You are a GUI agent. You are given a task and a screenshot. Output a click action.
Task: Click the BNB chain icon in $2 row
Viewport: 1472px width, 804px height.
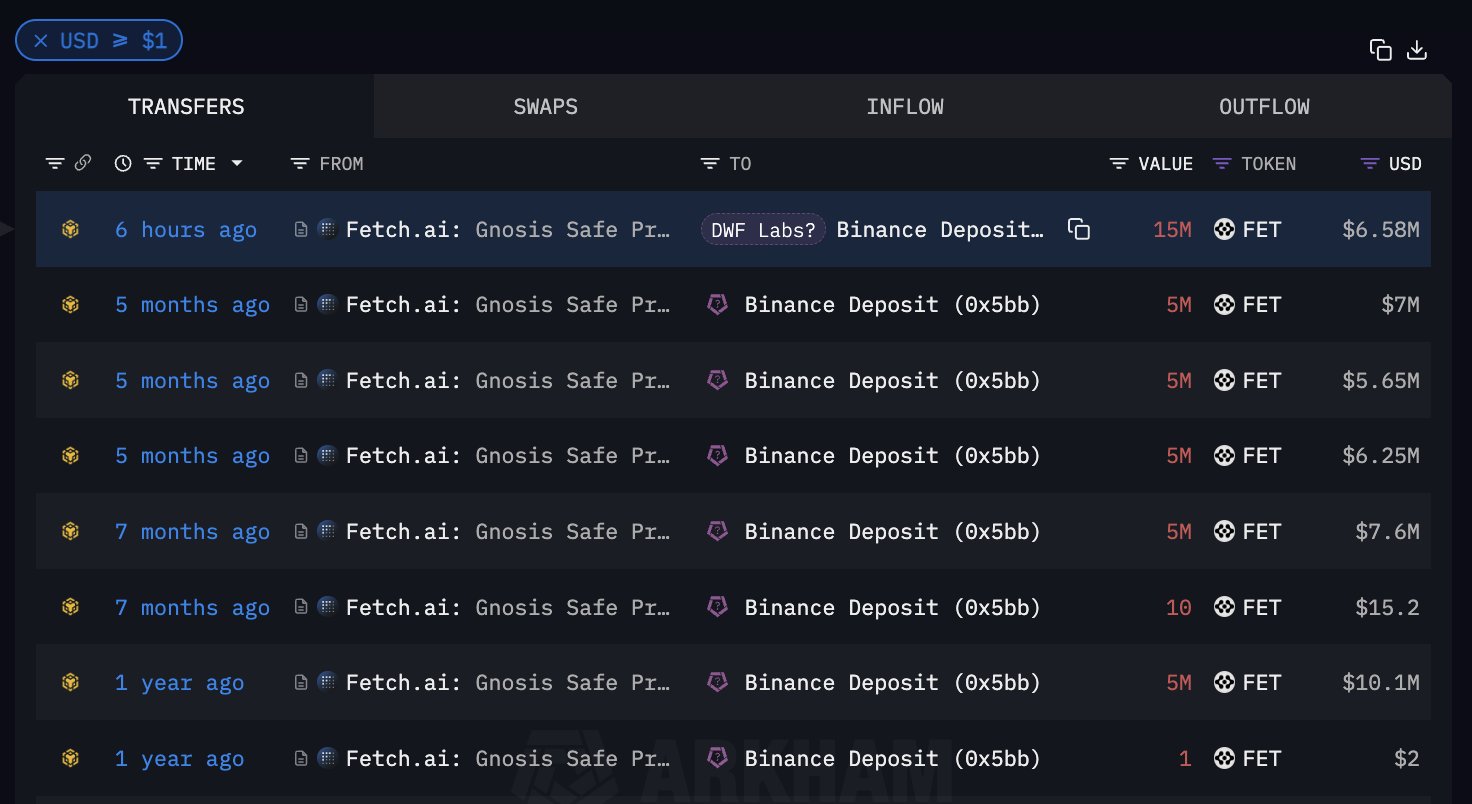click(70, 758)
